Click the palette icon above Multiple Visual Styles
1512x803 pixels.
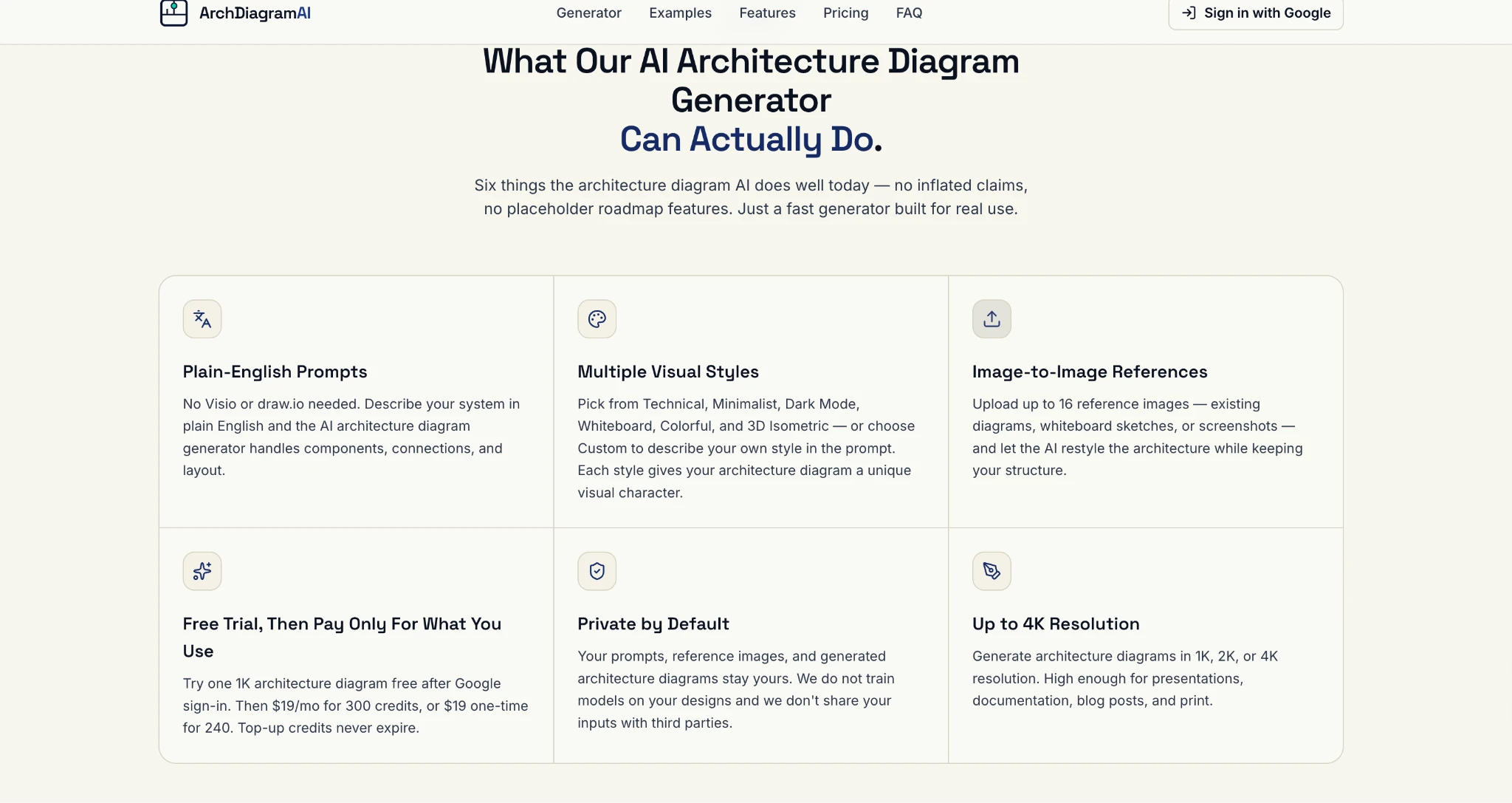pos(597,319)
